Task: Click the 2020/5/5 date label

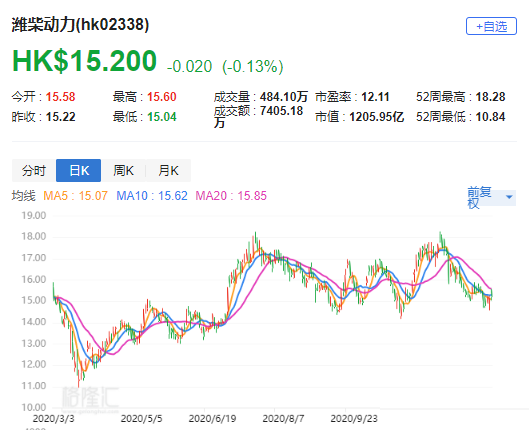Action: point(141,419)
